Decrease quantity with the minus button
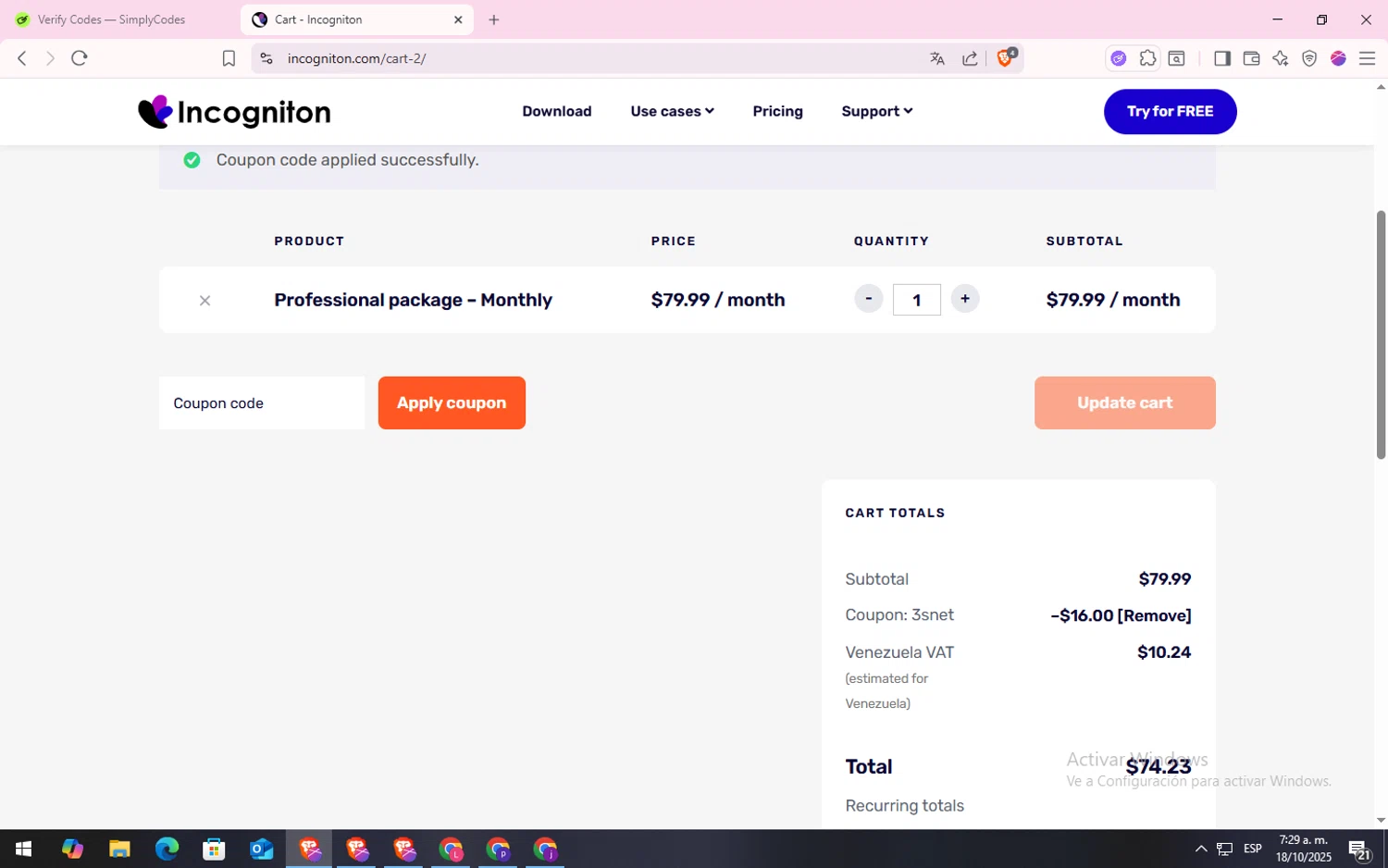Image resolution: width=1388 pixels, height=868 pixels. tap(868, 299)
